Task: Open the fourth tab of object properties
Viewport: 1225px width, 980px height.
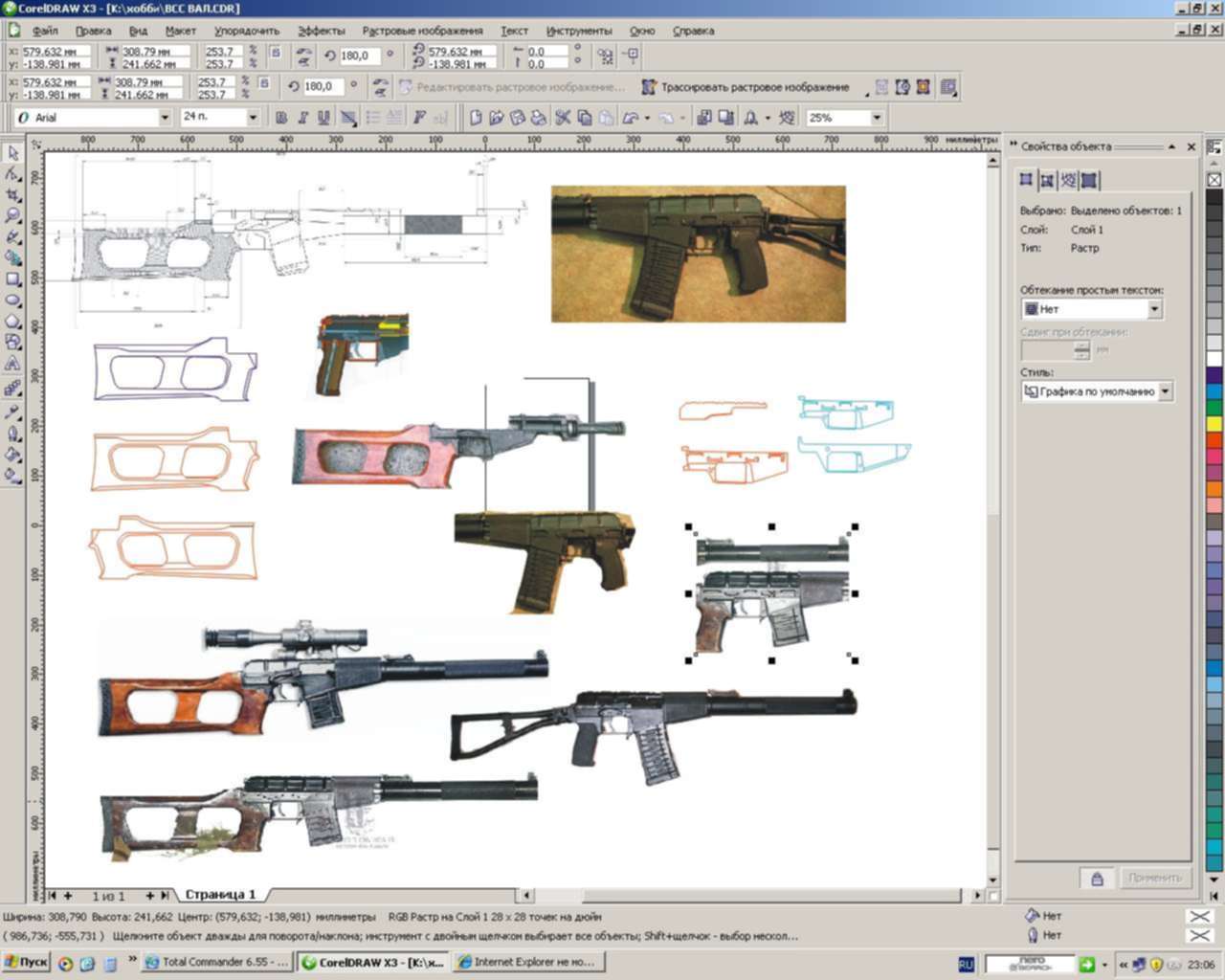Action: pyautogui.click(x=1089, y=180)
